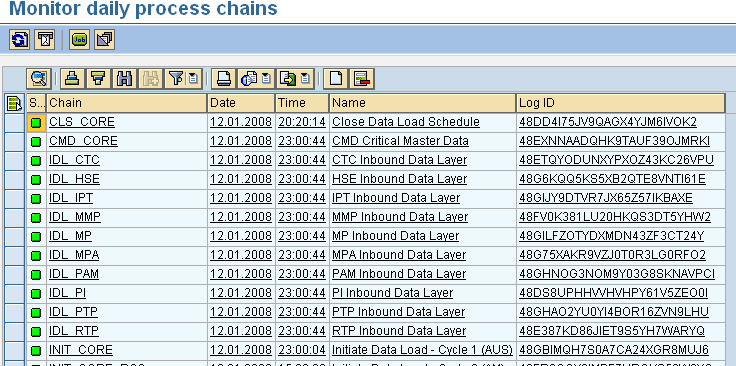
Task: Open the CMD_CORE chain link
Action: (x=83, y=141)
